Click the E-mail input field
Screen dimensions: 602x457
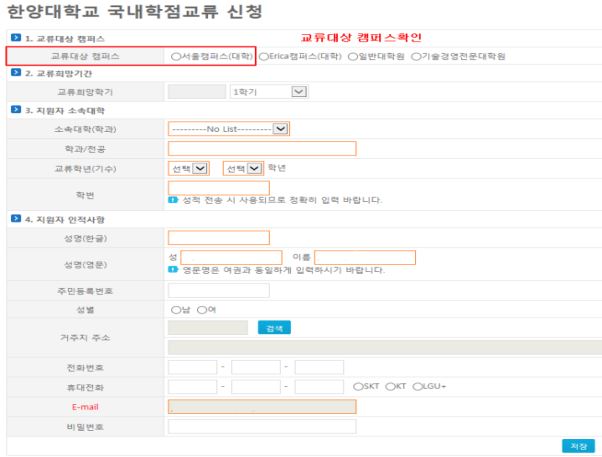point(262,407)
